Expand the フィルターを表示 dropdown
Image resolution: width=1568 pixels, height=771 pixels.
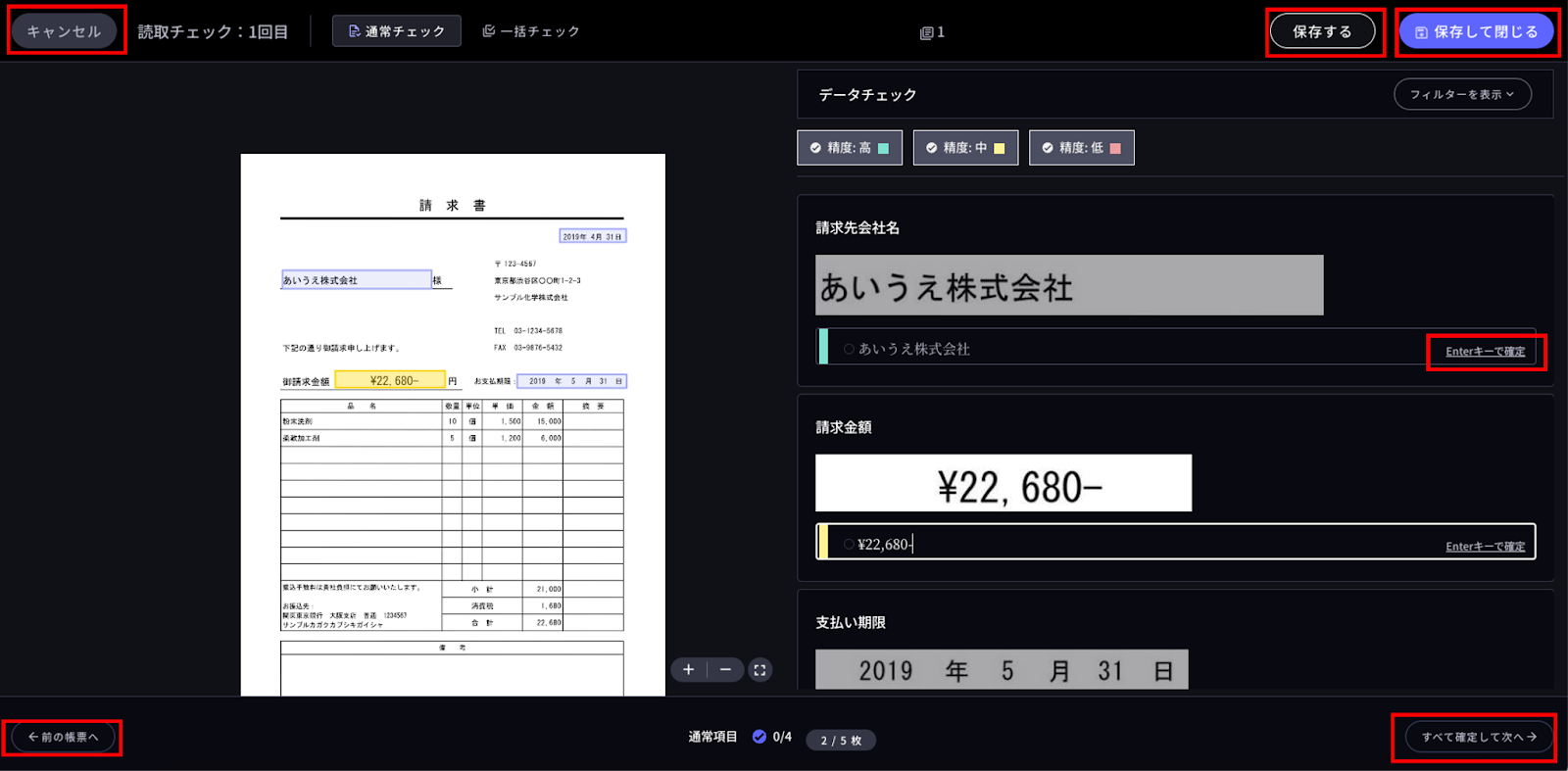pos(1461,95)
